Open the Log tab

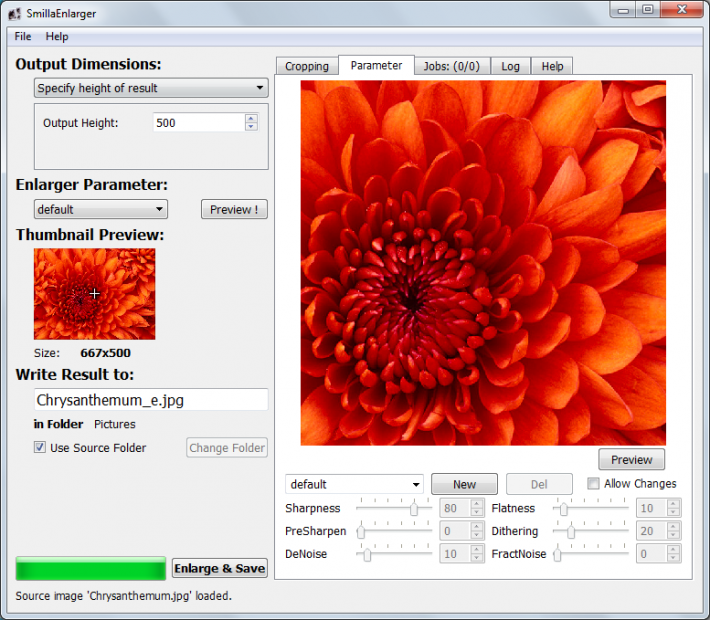(x=510, y=66)
